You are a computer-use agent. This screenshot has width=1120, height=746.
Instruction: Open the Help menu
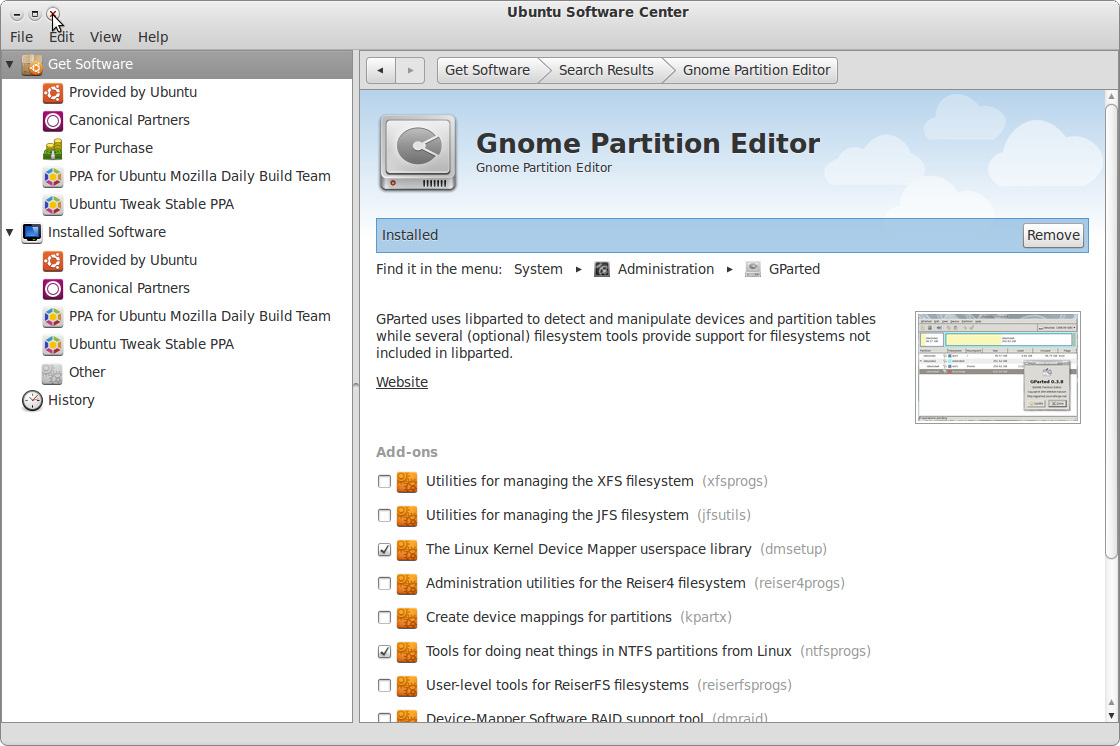[x=153, y=37]
